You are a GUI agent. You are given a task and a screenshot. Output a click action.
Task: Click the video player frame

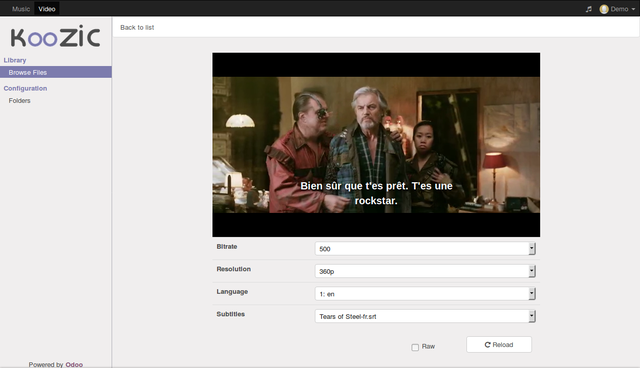click(376, 145)
